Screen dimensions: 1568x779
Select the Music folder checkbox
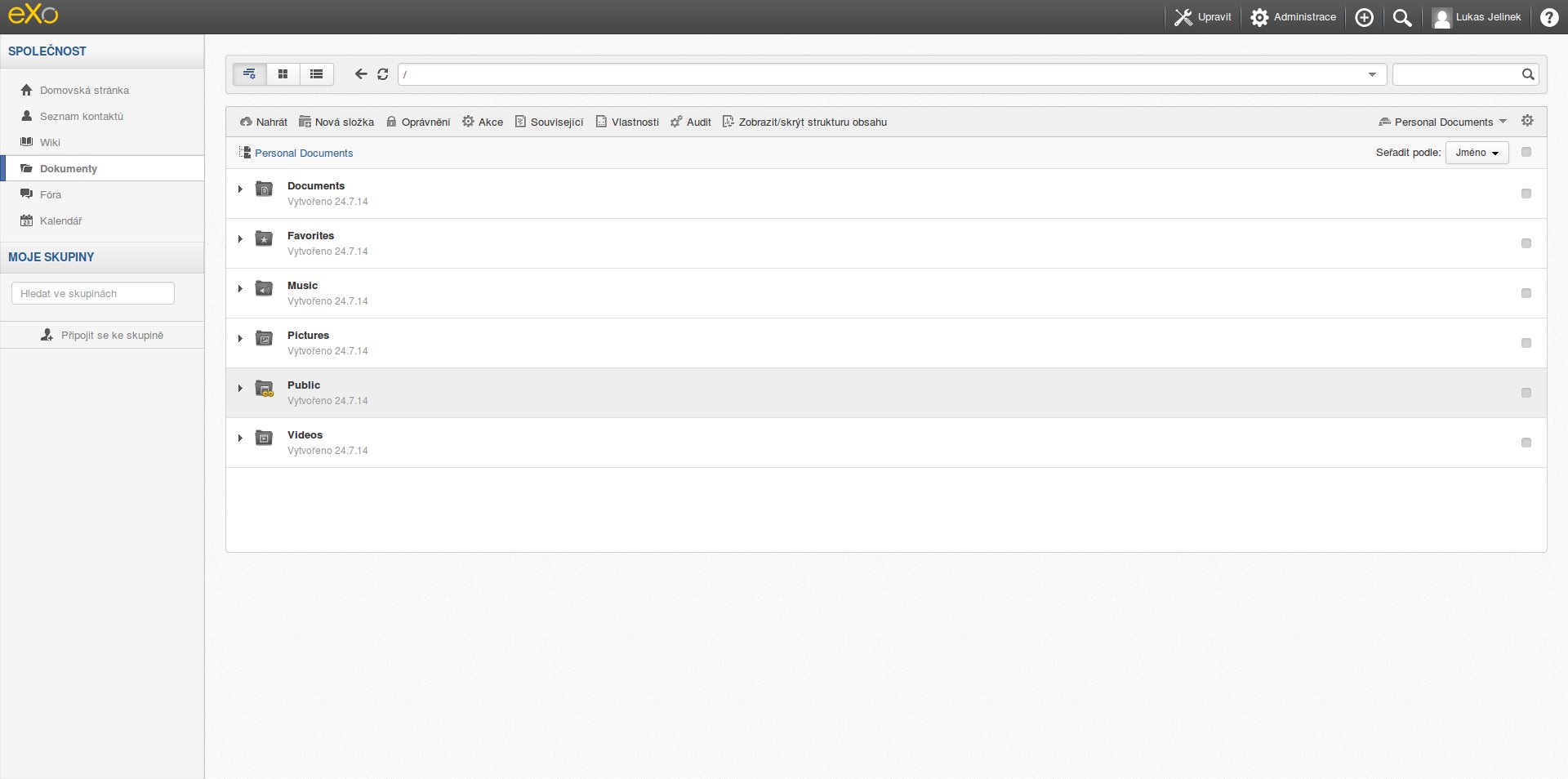(1526, 293)
